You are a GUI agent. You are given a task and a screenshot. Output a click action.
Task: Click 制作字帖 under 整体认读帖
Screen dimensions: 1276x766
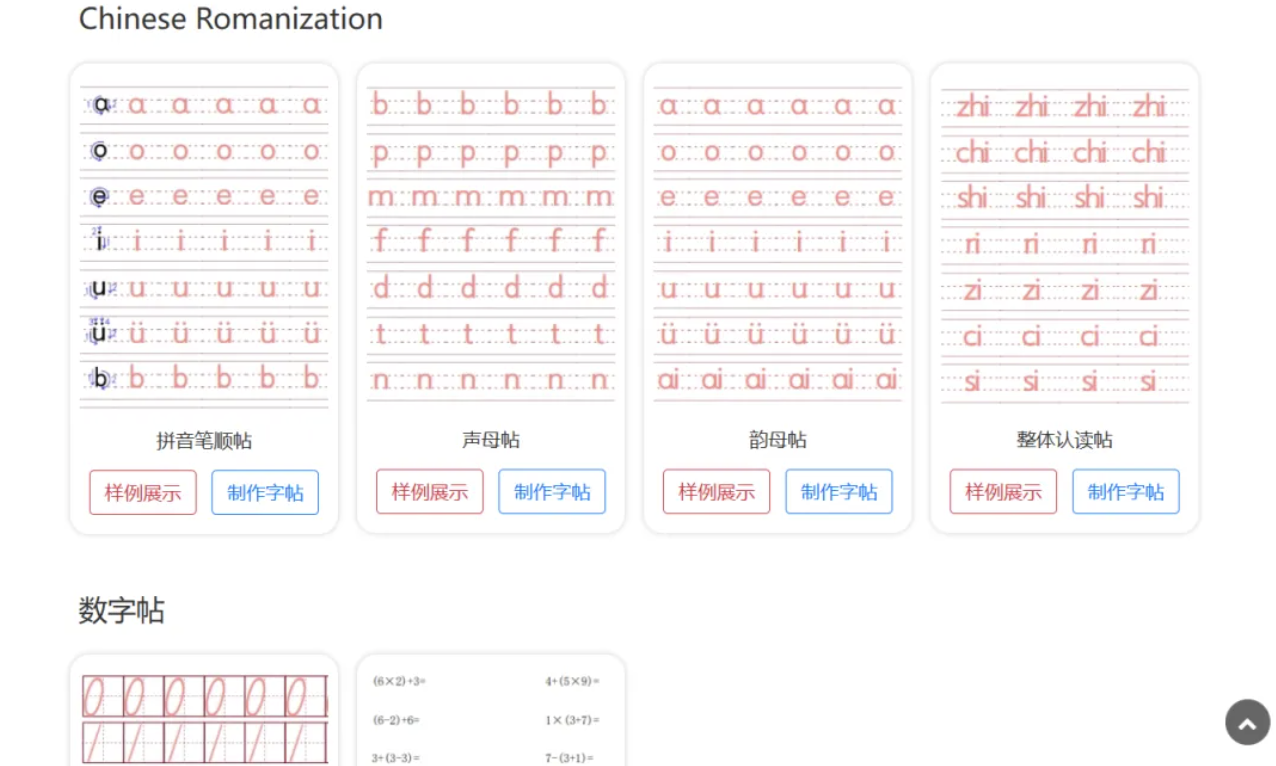pos(1126,492)
